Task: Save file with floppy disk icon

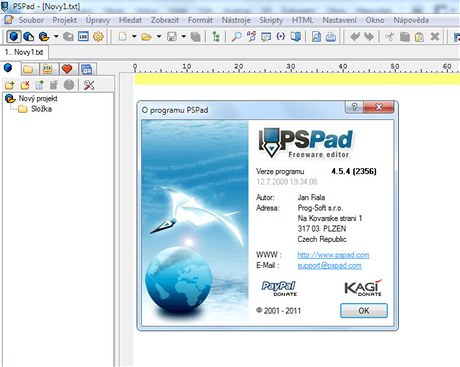Action: point(172,36)
